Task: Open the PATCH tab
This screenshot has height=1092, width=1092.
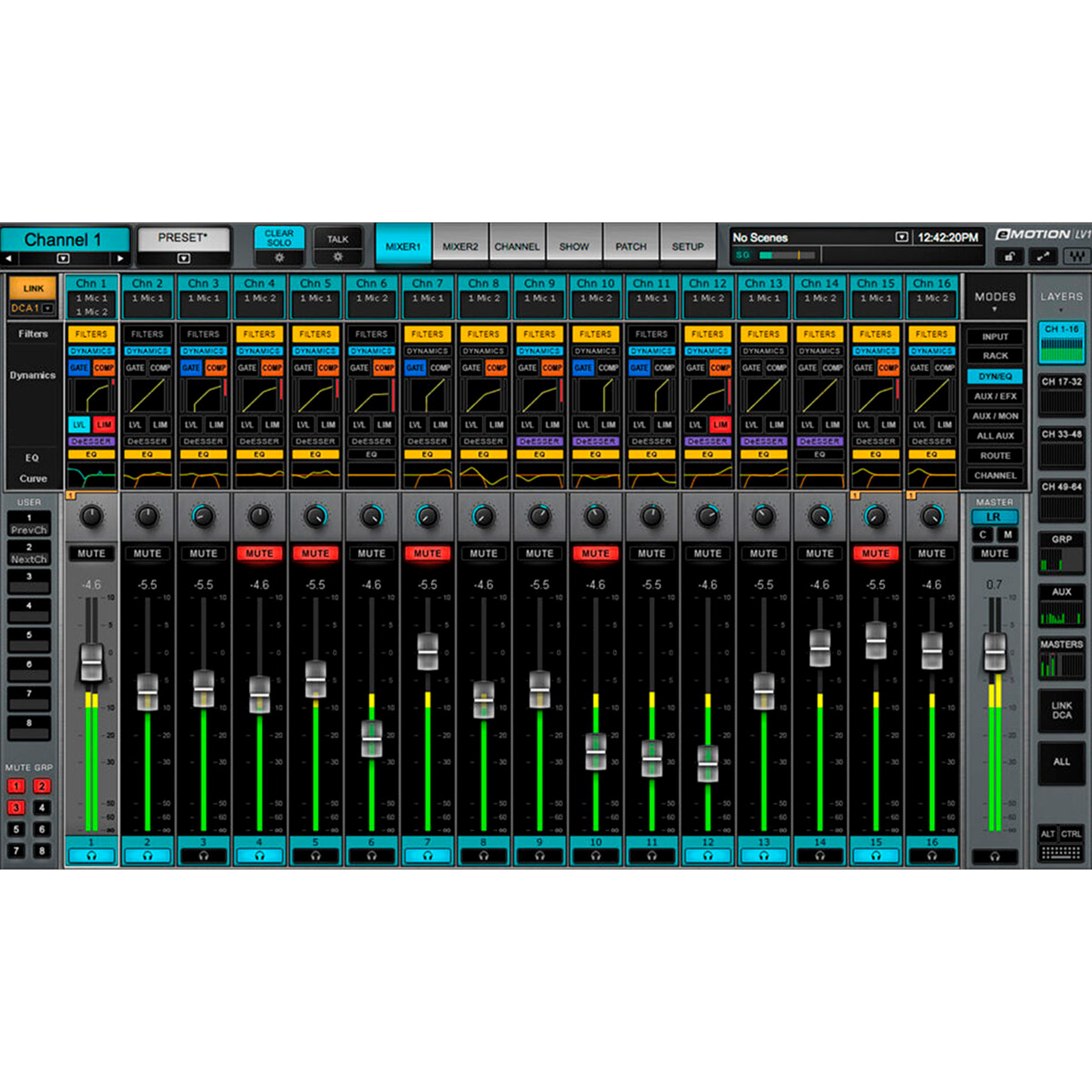Action: coord(631,246)
